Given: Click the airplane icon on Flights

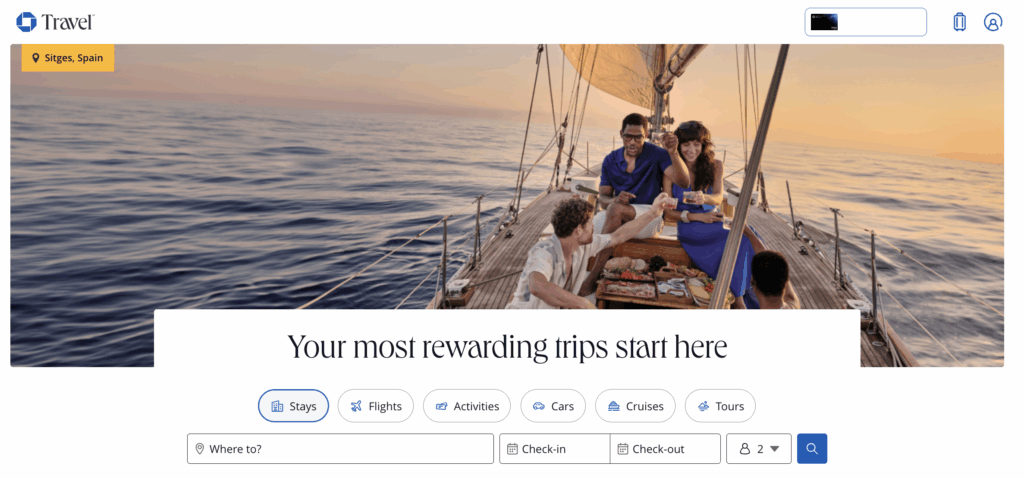Looking at the screenshot, I should 356,406.
